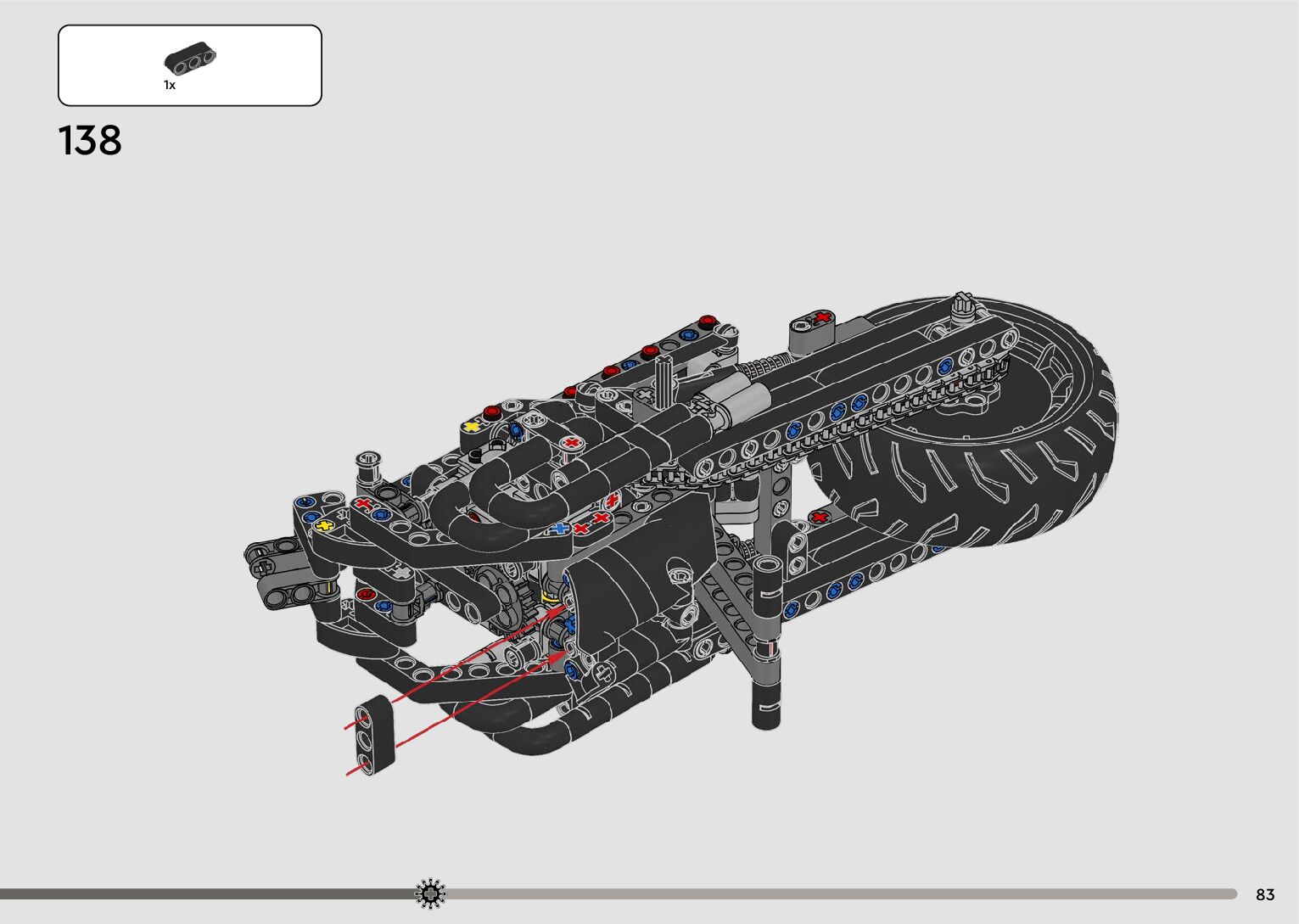The height and width of the screenshot is (924, 1299).
Task: Click the page number 83
Action: click(1265, 894)
